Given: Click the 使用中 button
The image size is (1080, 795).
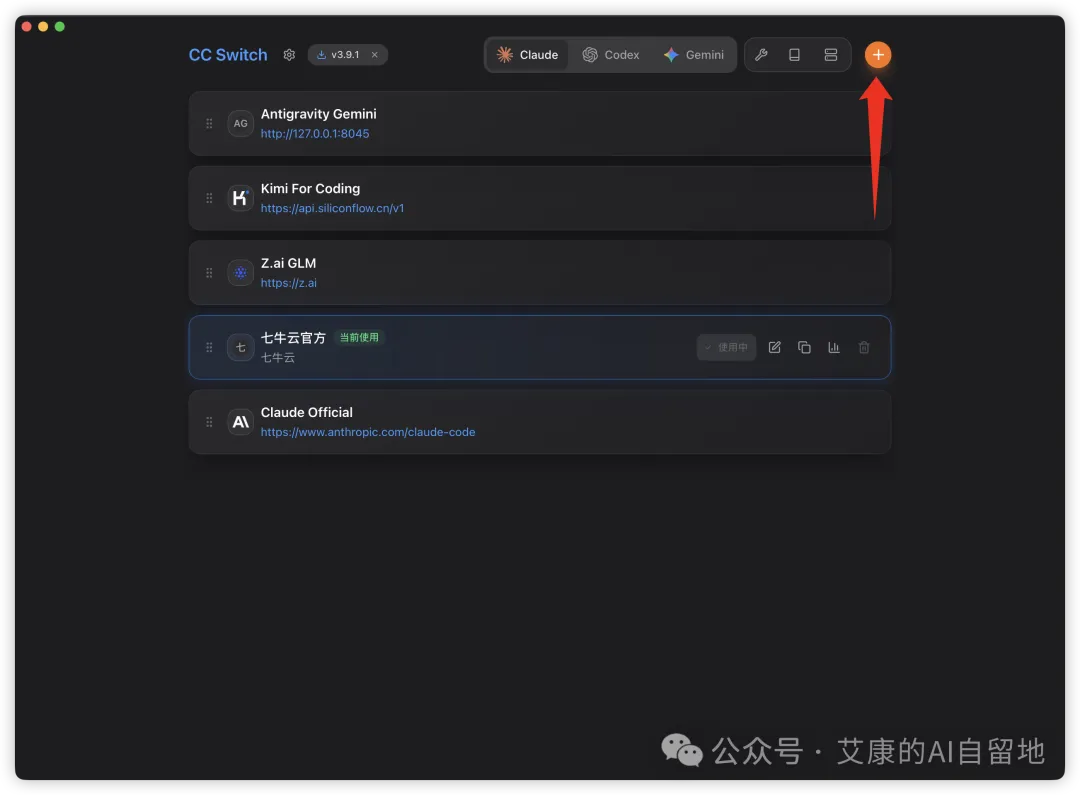Looking at the screenshot, I should (726, 347).
